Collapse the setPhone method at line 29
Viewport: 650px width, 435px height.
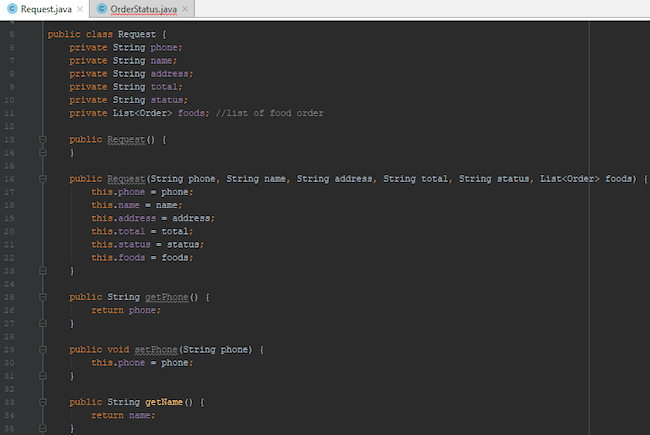[x=43, y=350]
